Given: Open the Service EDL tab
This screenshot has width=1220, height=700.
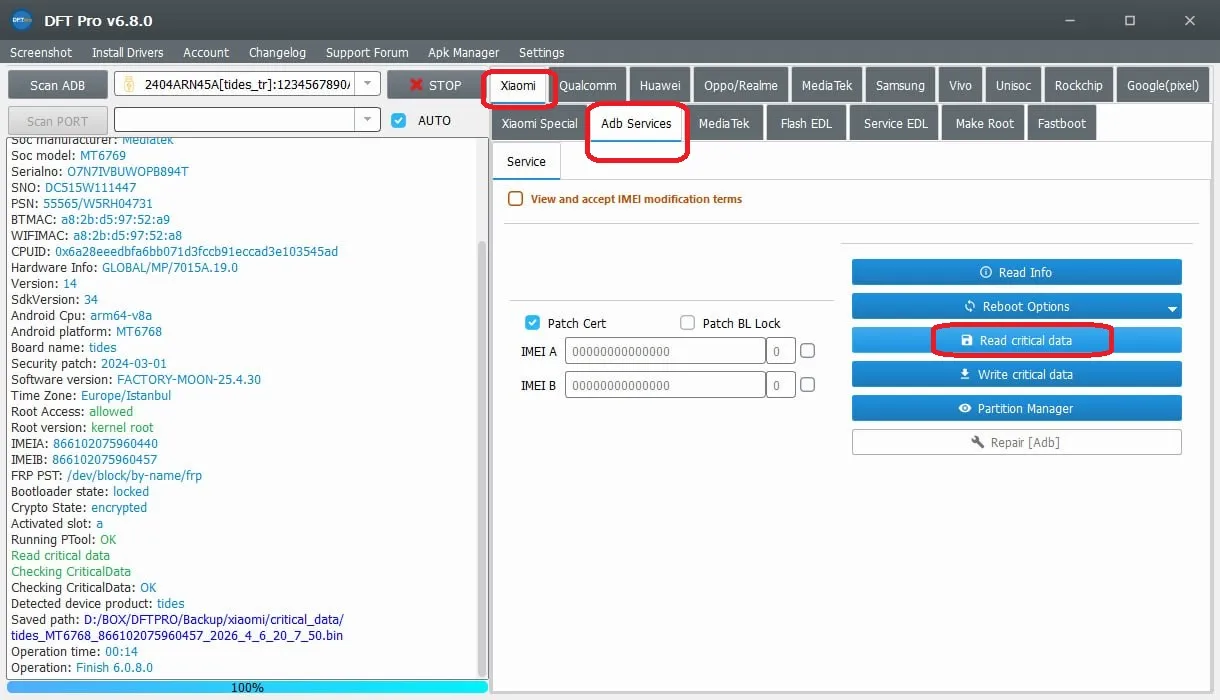Looking at the screenshot, I should [896, 123].
